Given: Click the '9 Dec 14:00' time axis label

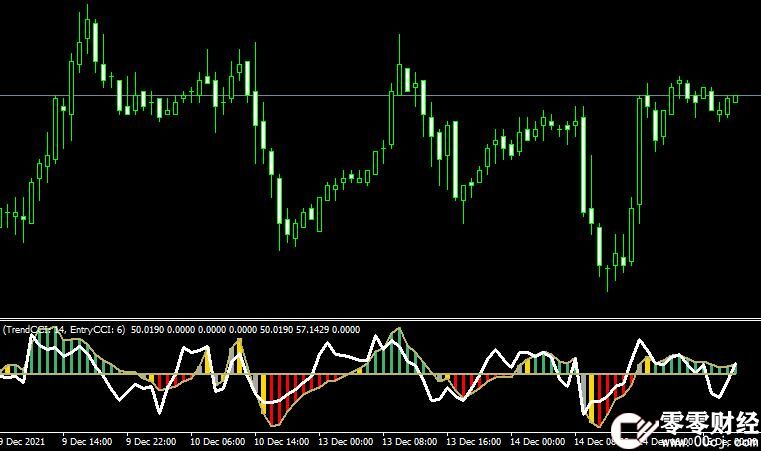Looking at the screenshot, I should tap(87, 442).
